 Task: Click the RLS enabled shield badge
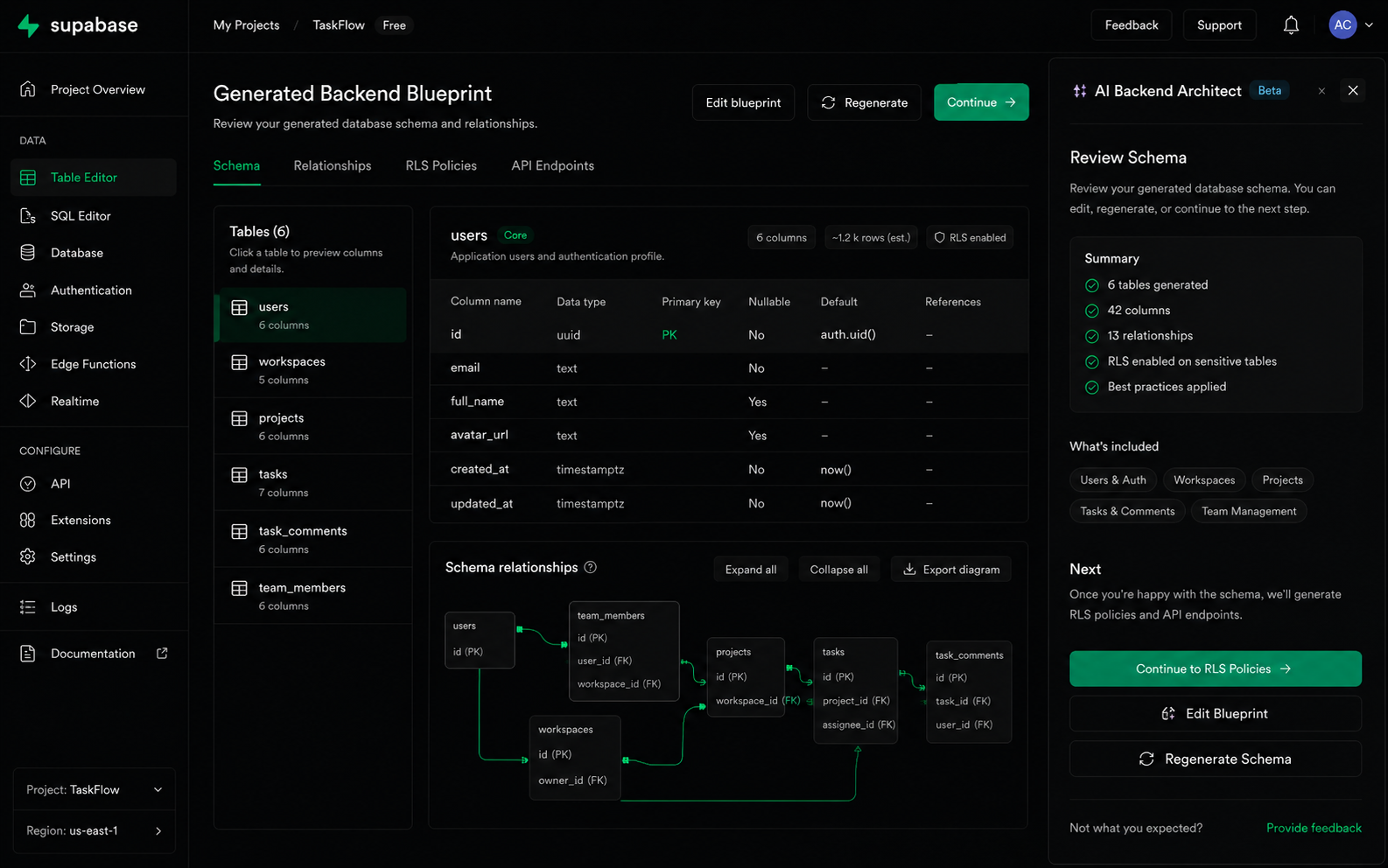pos(970,237)
